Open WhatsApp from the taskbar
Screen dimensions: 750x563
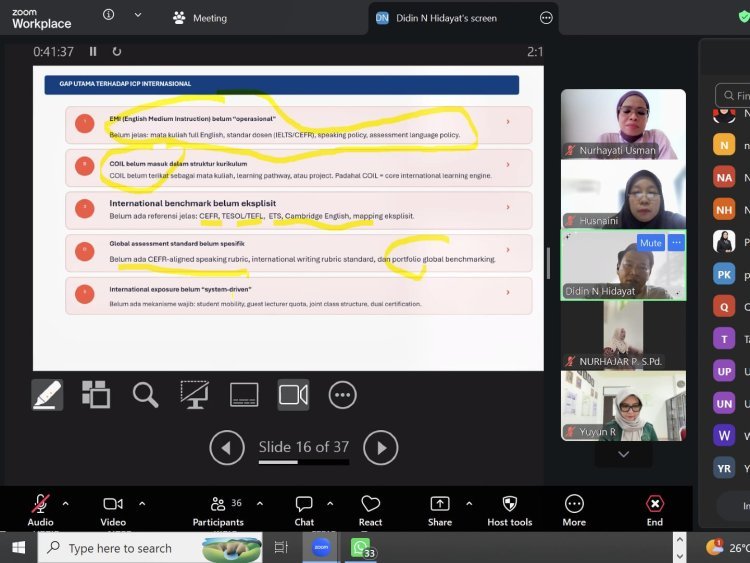(x=362, y=548)
